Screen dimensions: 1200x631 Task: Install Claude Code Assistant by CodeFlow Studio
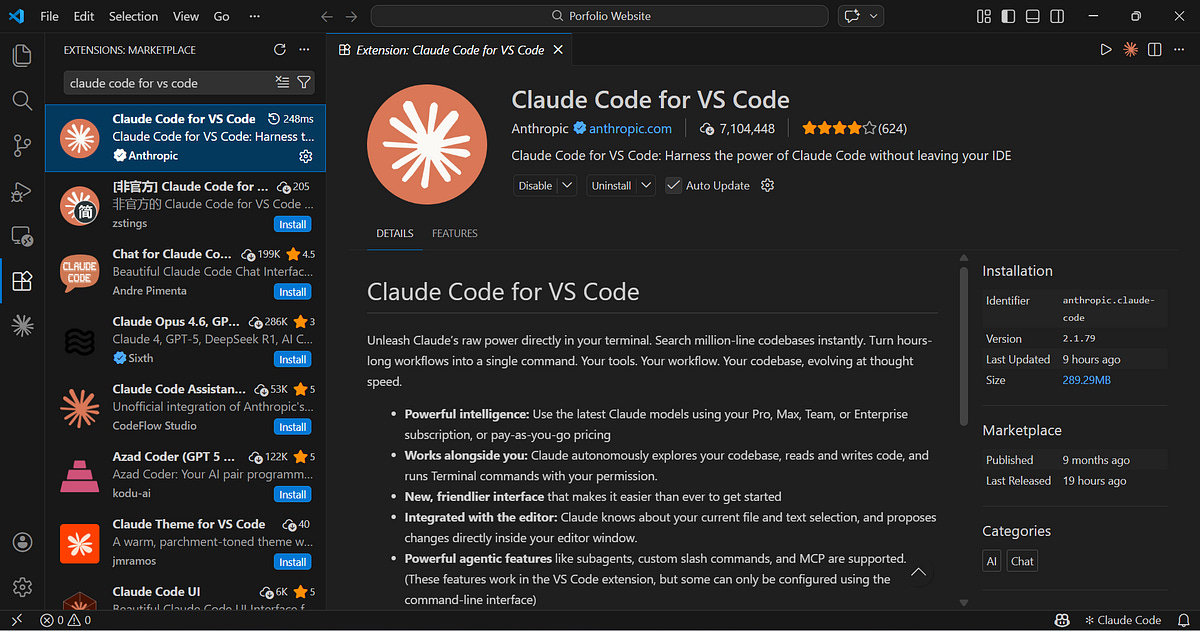point(293,427)
